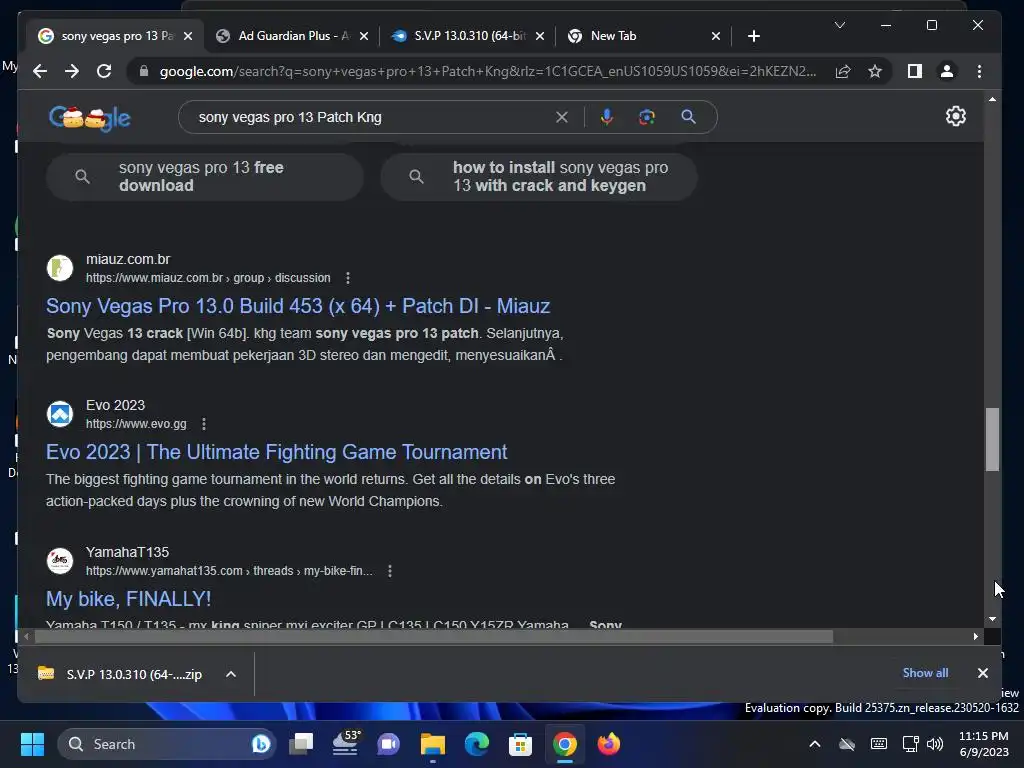Open Google quick settings gear
This screenshot has width=1024, height=768.
(x=955, y=116)
